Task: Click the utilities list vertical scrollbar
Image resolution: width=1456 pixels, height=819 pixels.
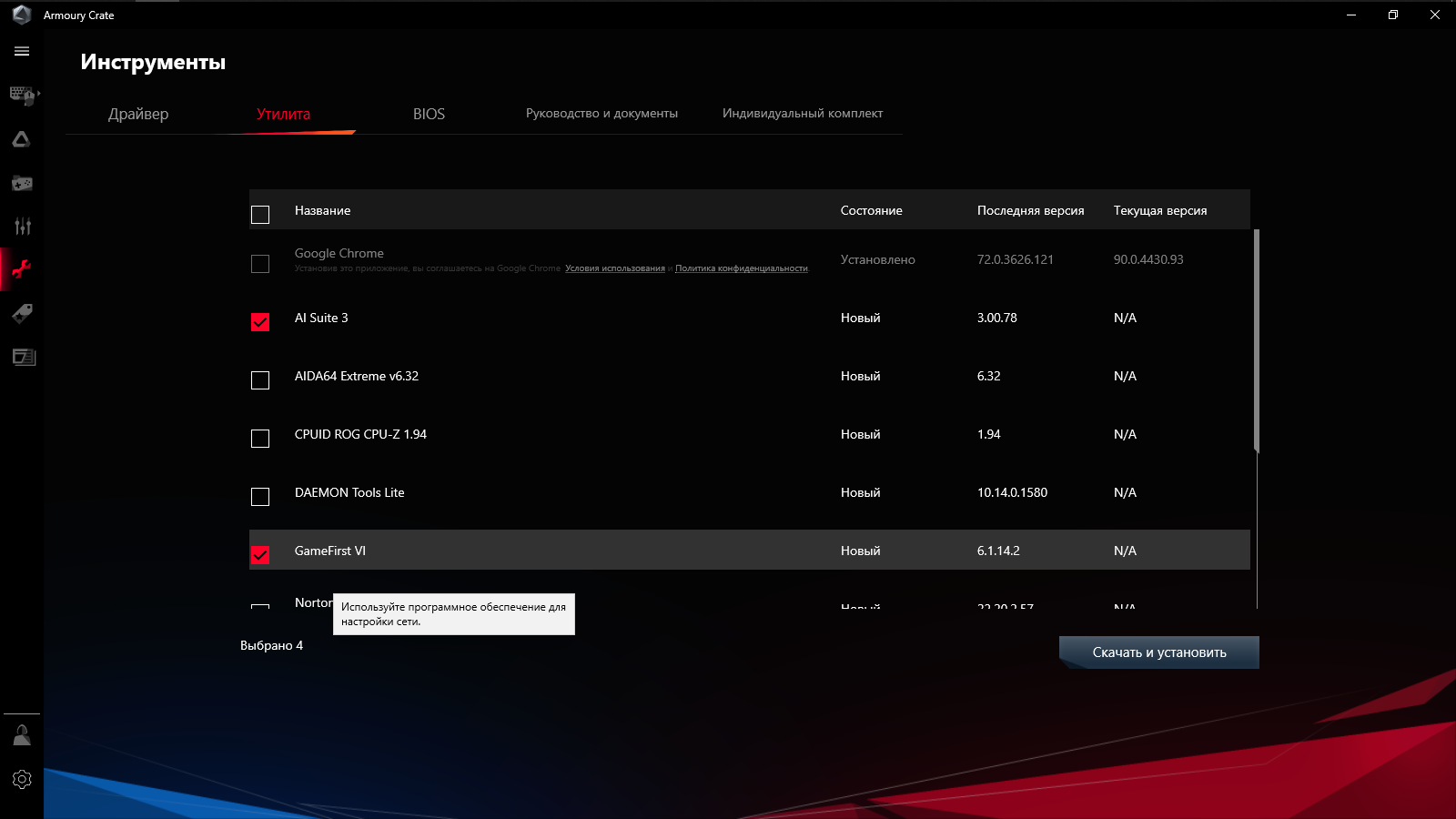Action: click(x=1257, y=341)
